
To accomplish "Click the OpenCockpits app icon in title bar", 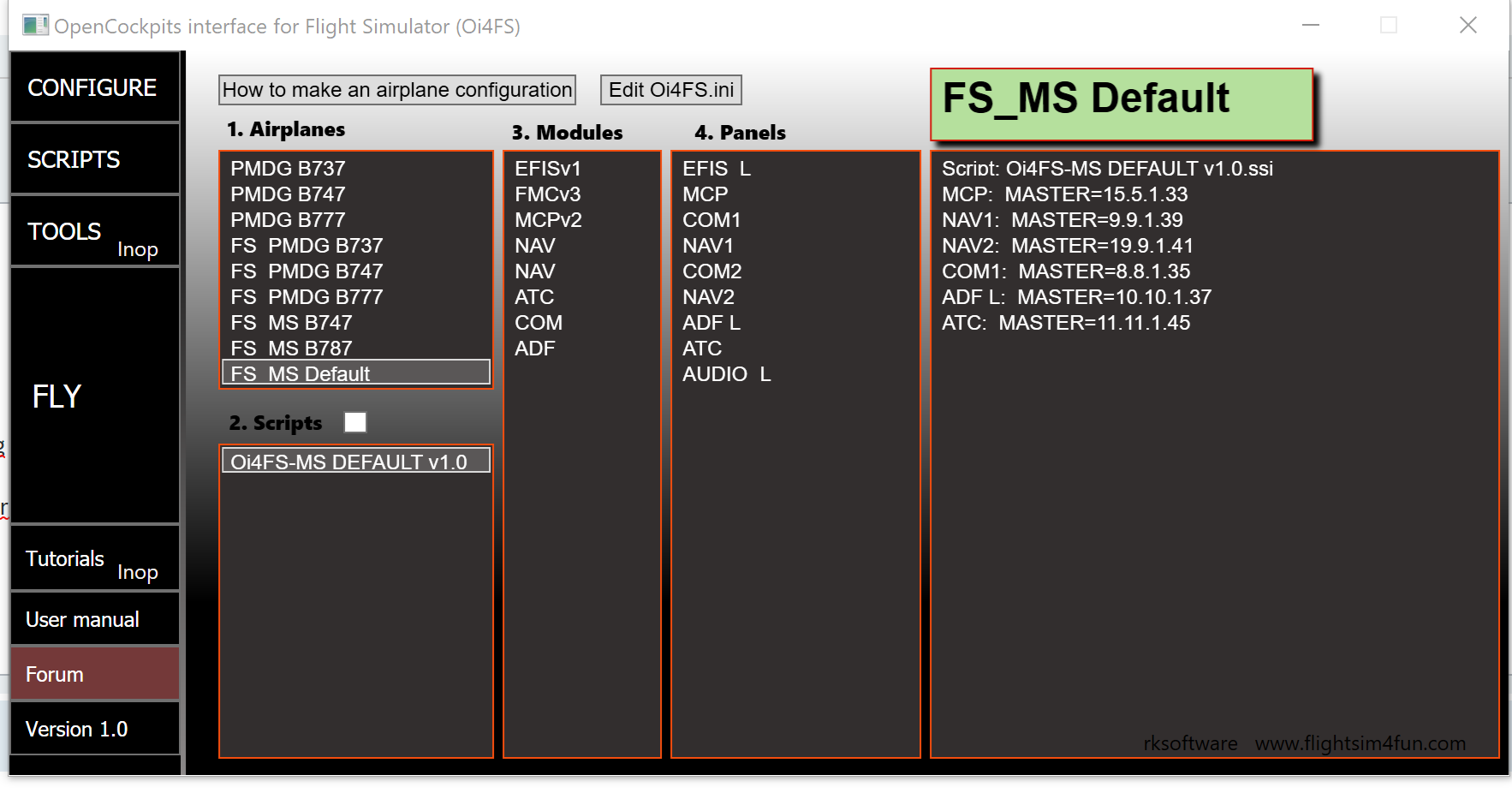I will (35, 26).
